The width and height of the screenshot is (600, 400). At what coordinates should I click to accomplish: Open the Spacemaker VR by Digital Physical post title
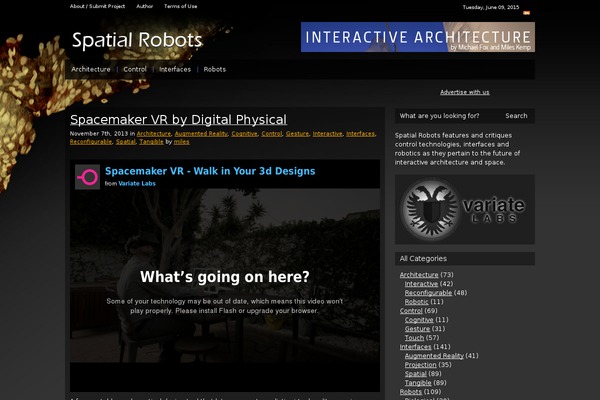178,119
